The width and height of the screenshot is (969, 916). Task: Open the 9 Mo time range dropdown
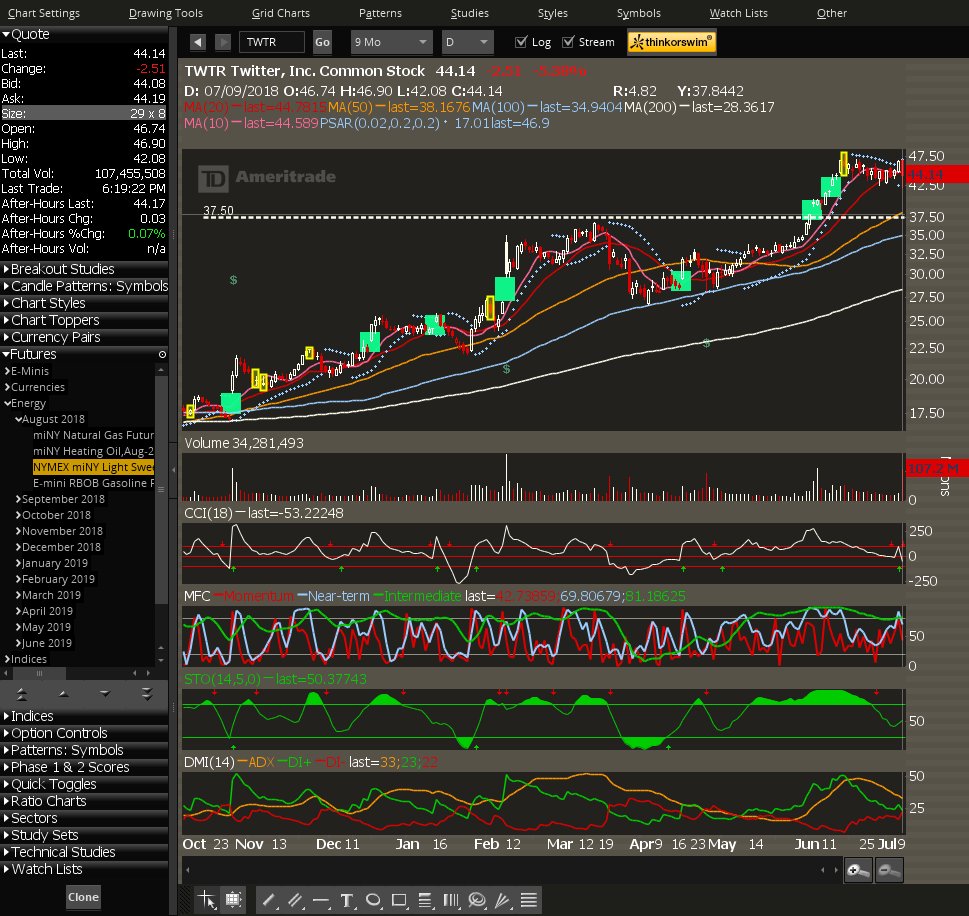coord(389,42)
